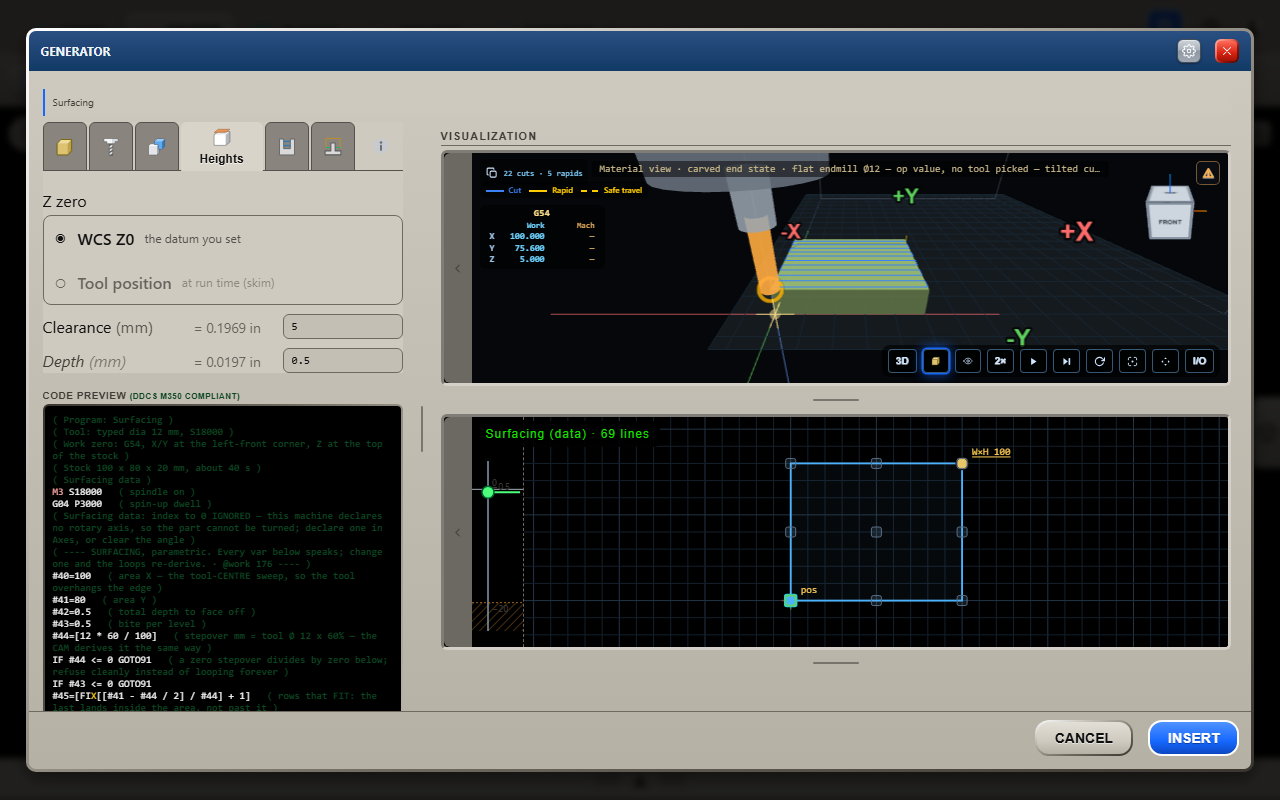Click the fit-to-view frame icon

[1132, 361]
